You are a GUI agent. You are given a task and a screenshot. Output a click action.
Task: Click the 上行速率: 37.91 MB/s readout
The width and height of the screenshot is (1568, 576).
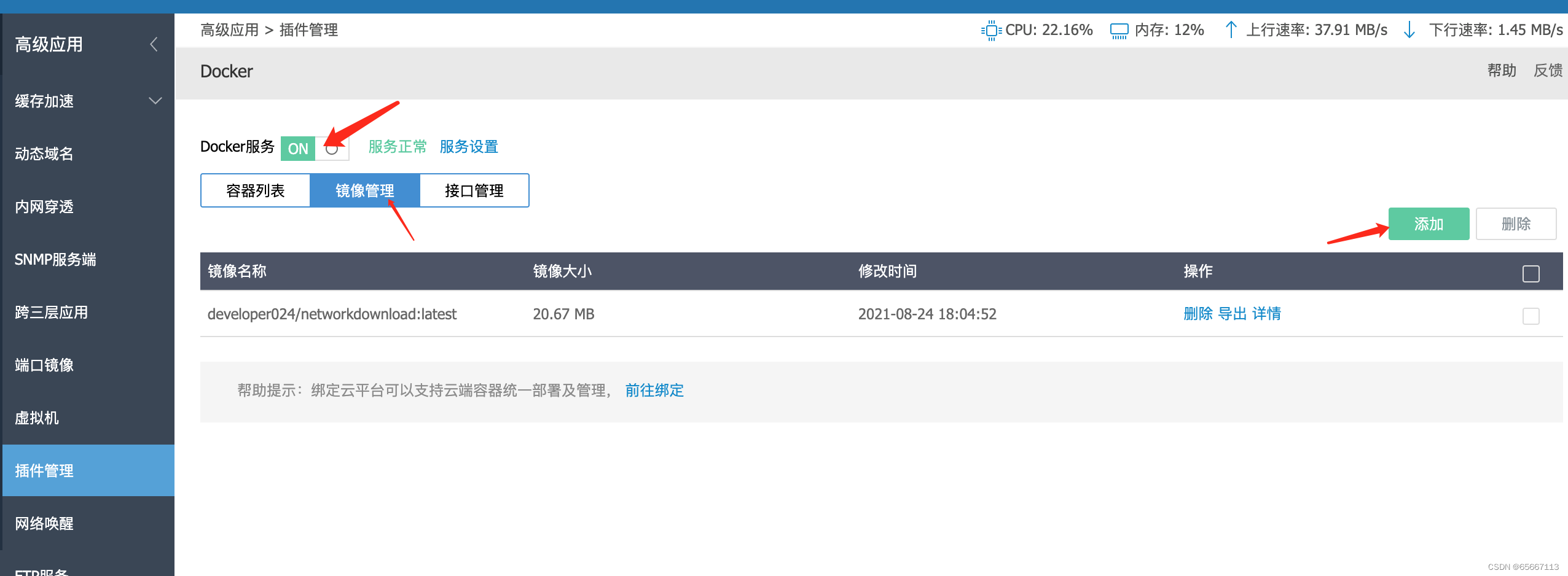[x=1317, y=30]
